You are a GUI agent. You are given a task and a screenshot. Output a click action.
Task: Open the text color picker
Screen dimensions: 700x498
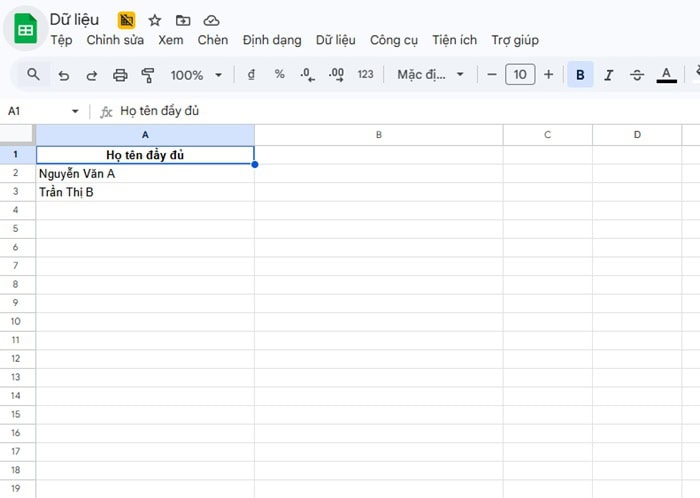pos(667,75)
